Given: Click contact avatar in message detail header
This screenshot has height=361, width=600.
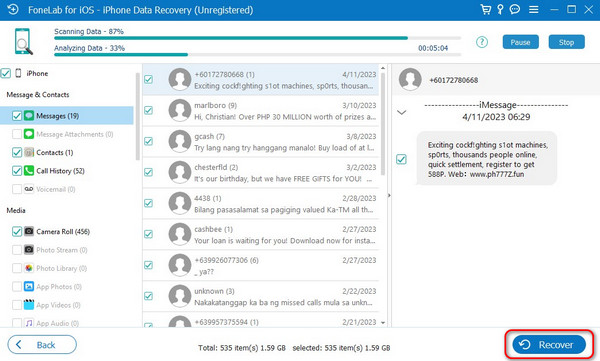Looking at the screenshot, I should (x=410, y=79).
